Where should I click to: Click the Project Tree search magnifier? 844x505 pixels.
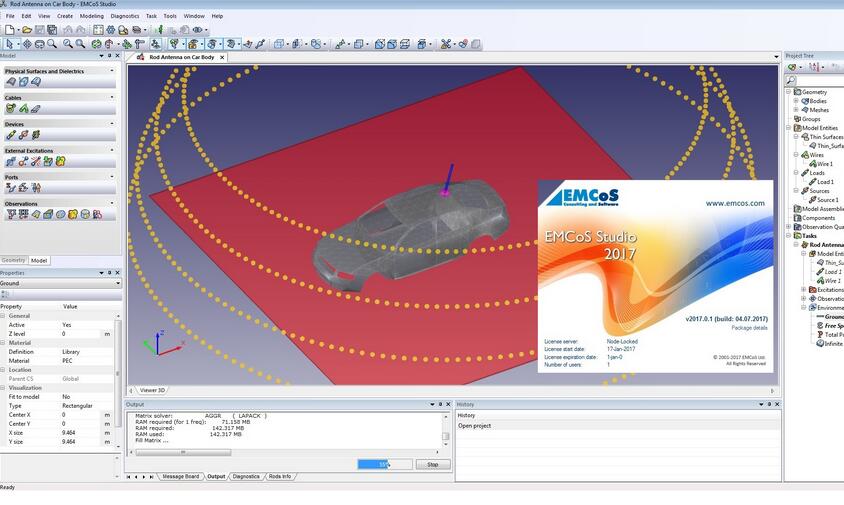point(791,80)
